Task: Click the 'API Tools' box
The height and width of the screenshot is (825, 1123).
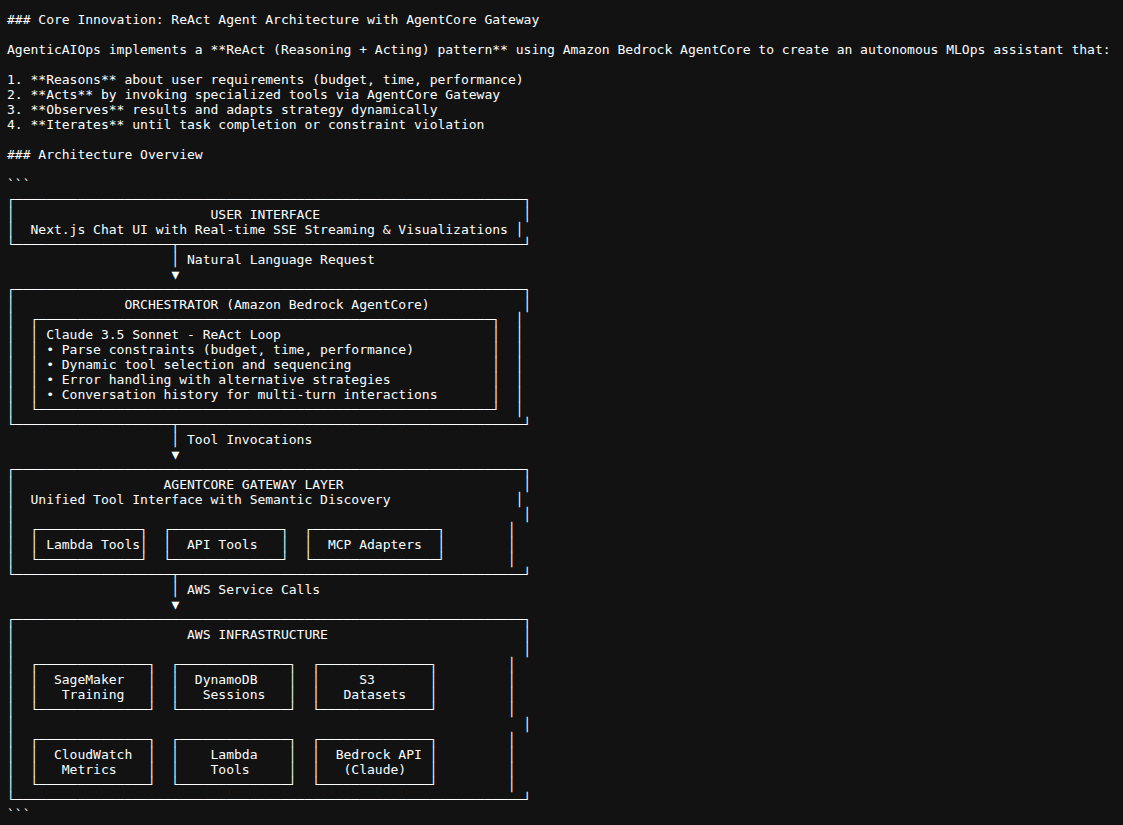Action: click(x=226, y=545)
